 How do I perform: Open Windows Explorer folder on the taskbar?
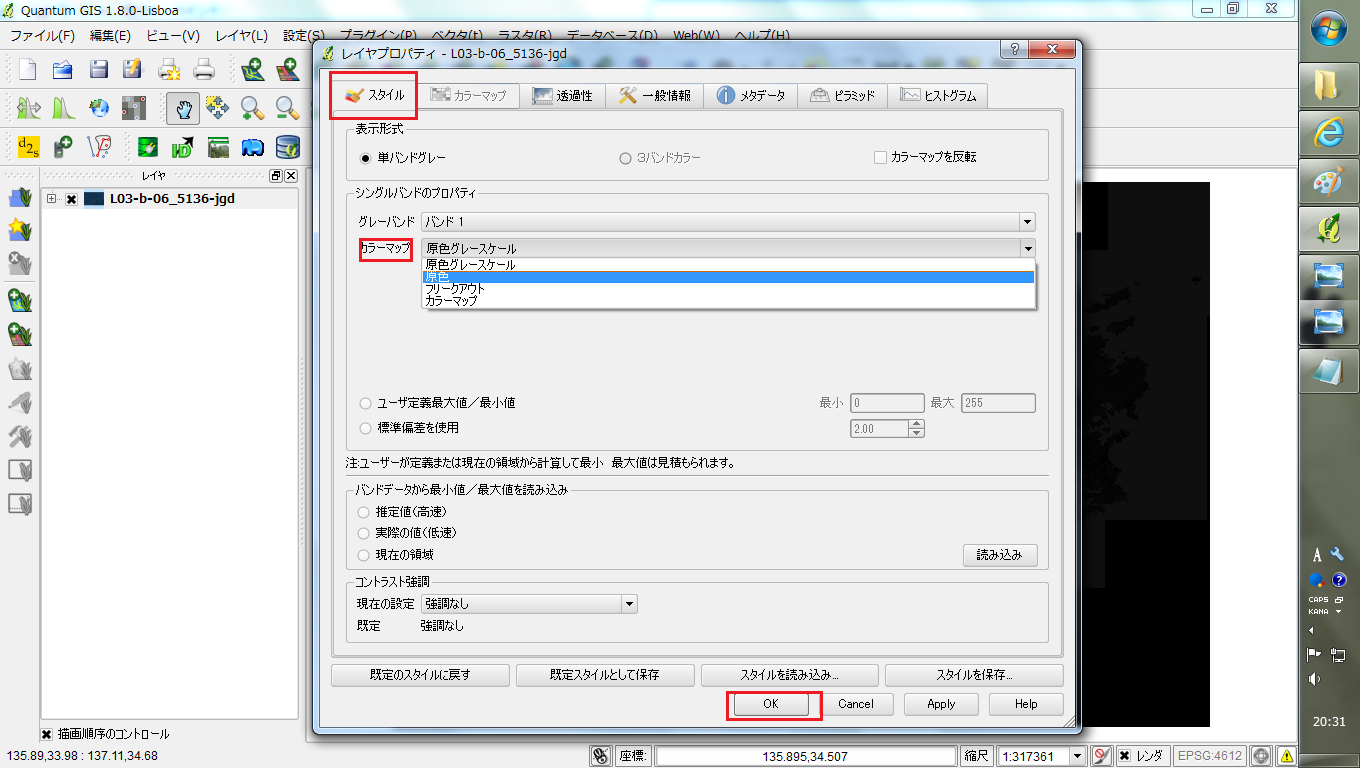(x=1328, y=85)
